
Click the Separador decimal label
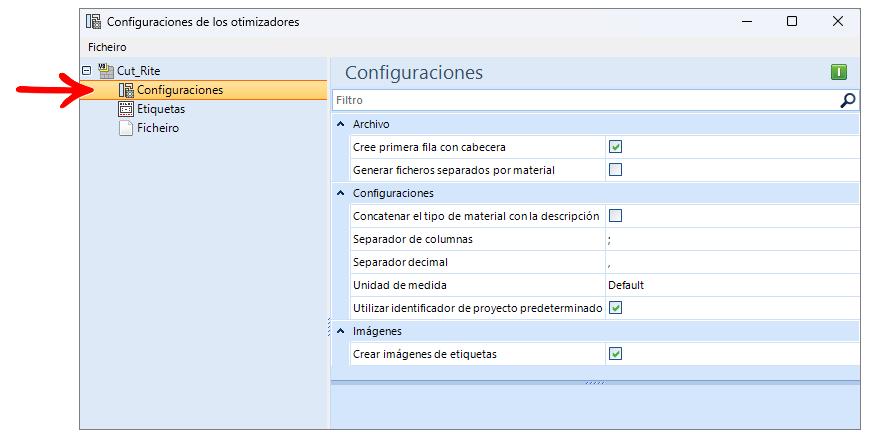coord(400,262)
